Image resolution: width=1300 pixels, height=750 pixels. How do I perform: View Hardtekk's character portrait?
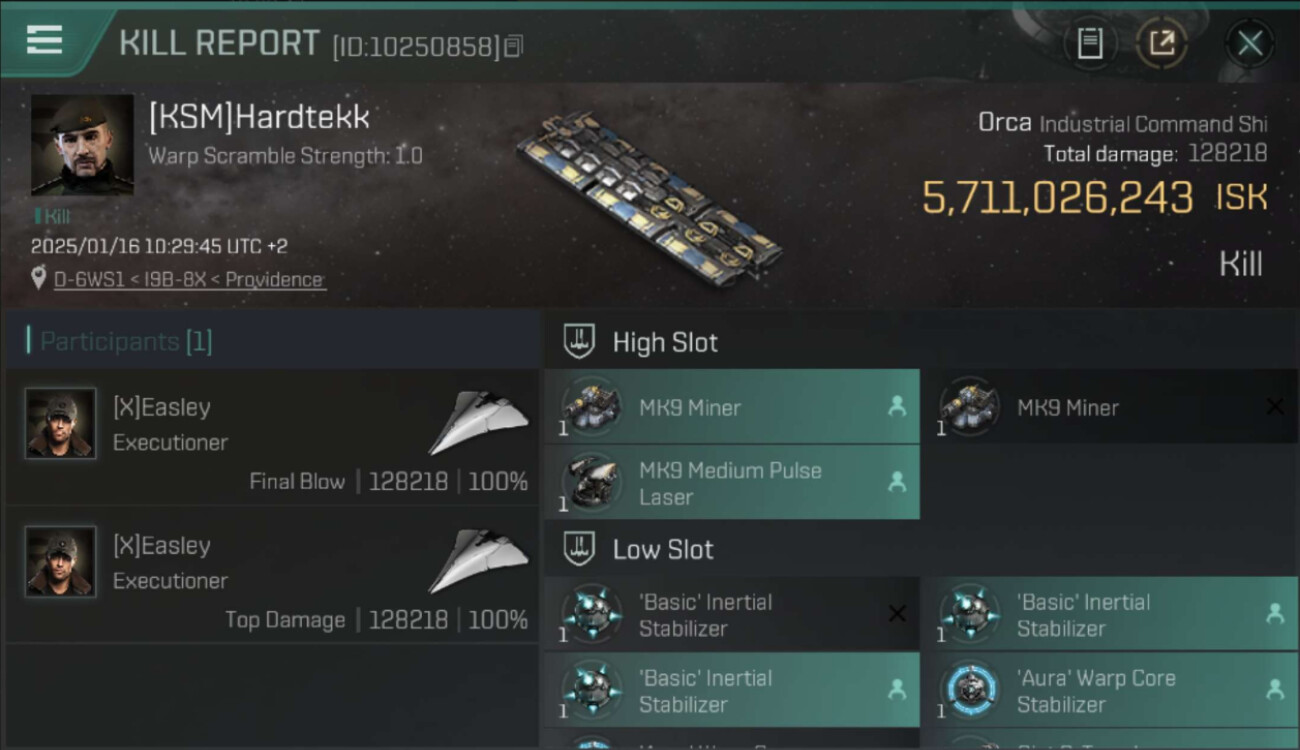pos(82,145)
